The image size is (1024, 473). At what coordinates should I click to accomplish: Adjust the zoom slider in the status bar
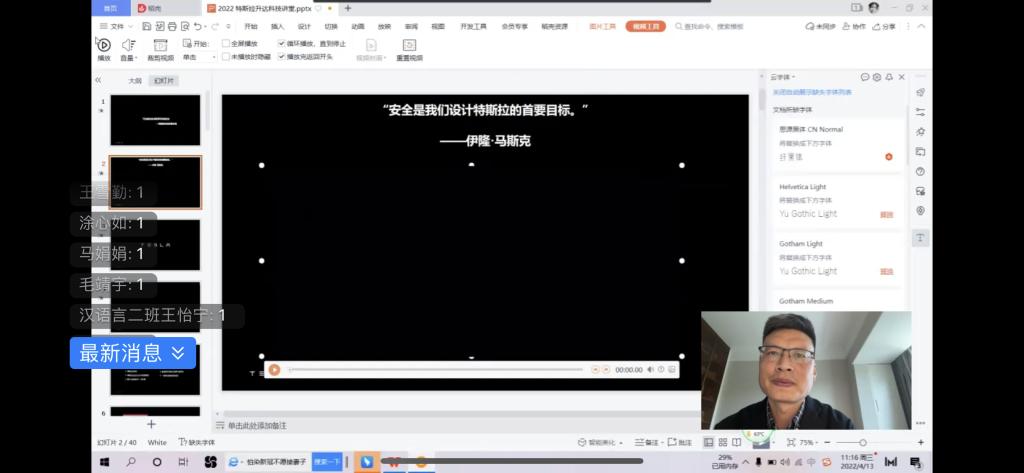[x=863, y=442]
